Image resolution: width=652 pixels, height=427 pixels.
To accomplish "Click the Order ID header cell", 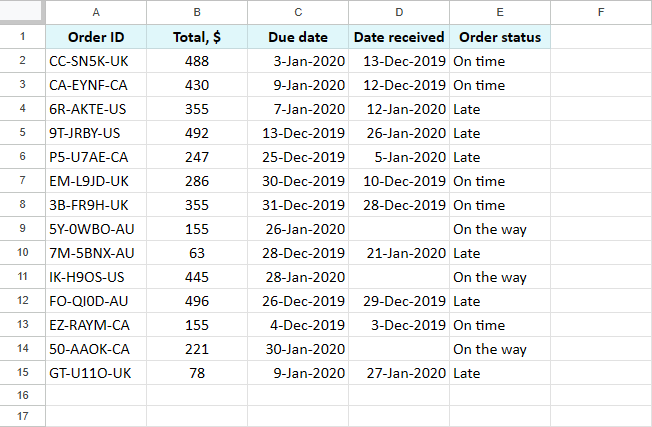I will 96,37.
